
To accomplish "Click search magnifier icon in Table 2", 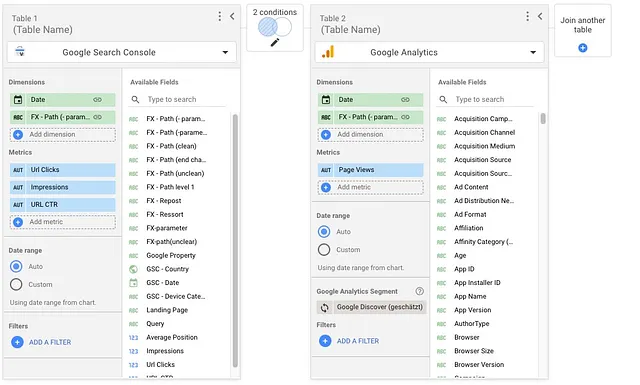I will [443, 99].
